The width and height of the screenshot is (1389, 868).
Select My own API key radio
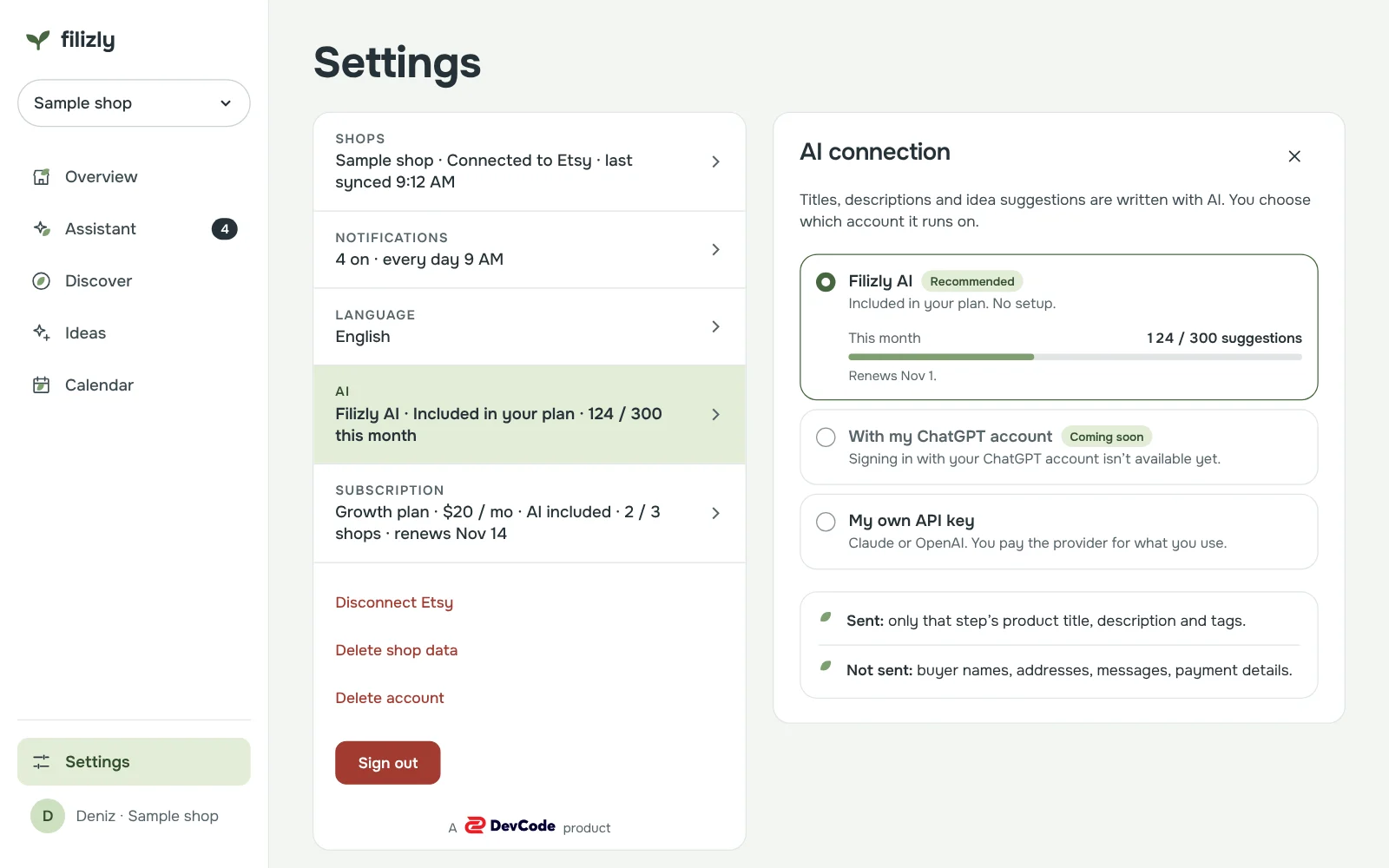click(x=826, y=522)
